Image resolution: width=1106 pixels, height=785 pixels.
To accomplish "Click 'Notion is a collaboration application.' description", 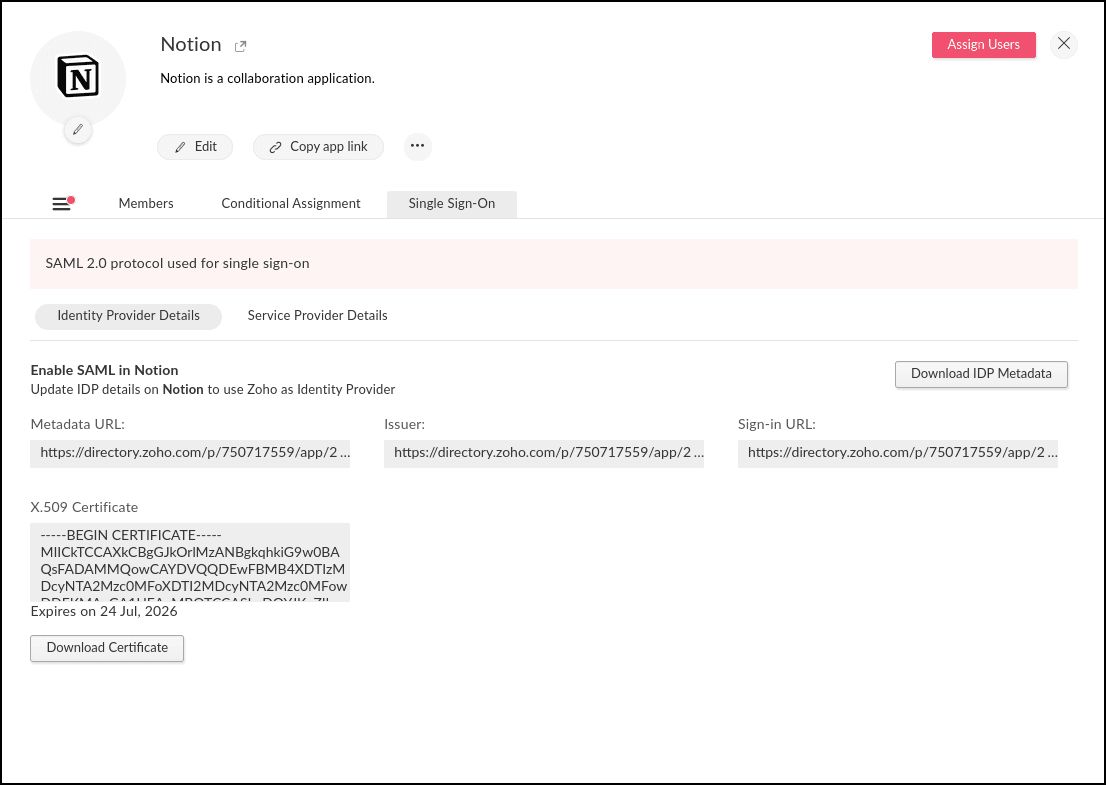I will tap(267, 78).
